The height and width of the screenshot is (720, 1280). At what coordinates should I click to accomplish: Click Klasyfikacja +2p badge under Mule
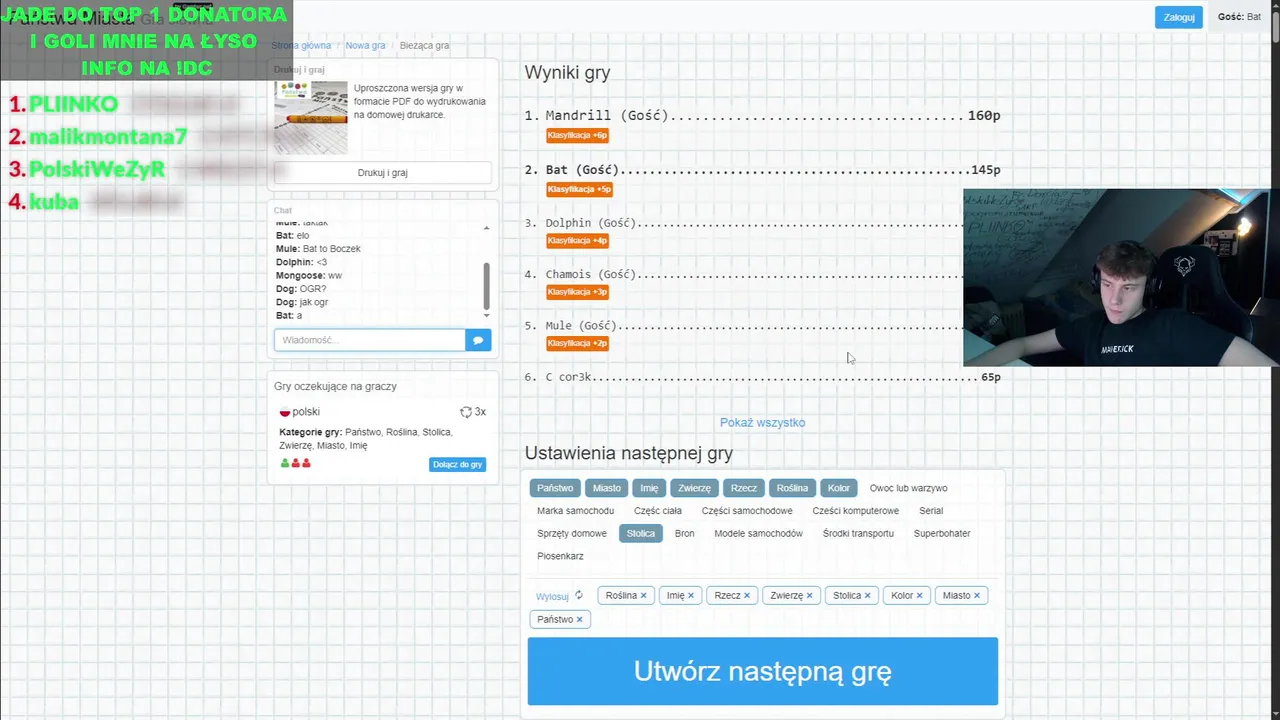pyautogui.click(x=577, y=343)
